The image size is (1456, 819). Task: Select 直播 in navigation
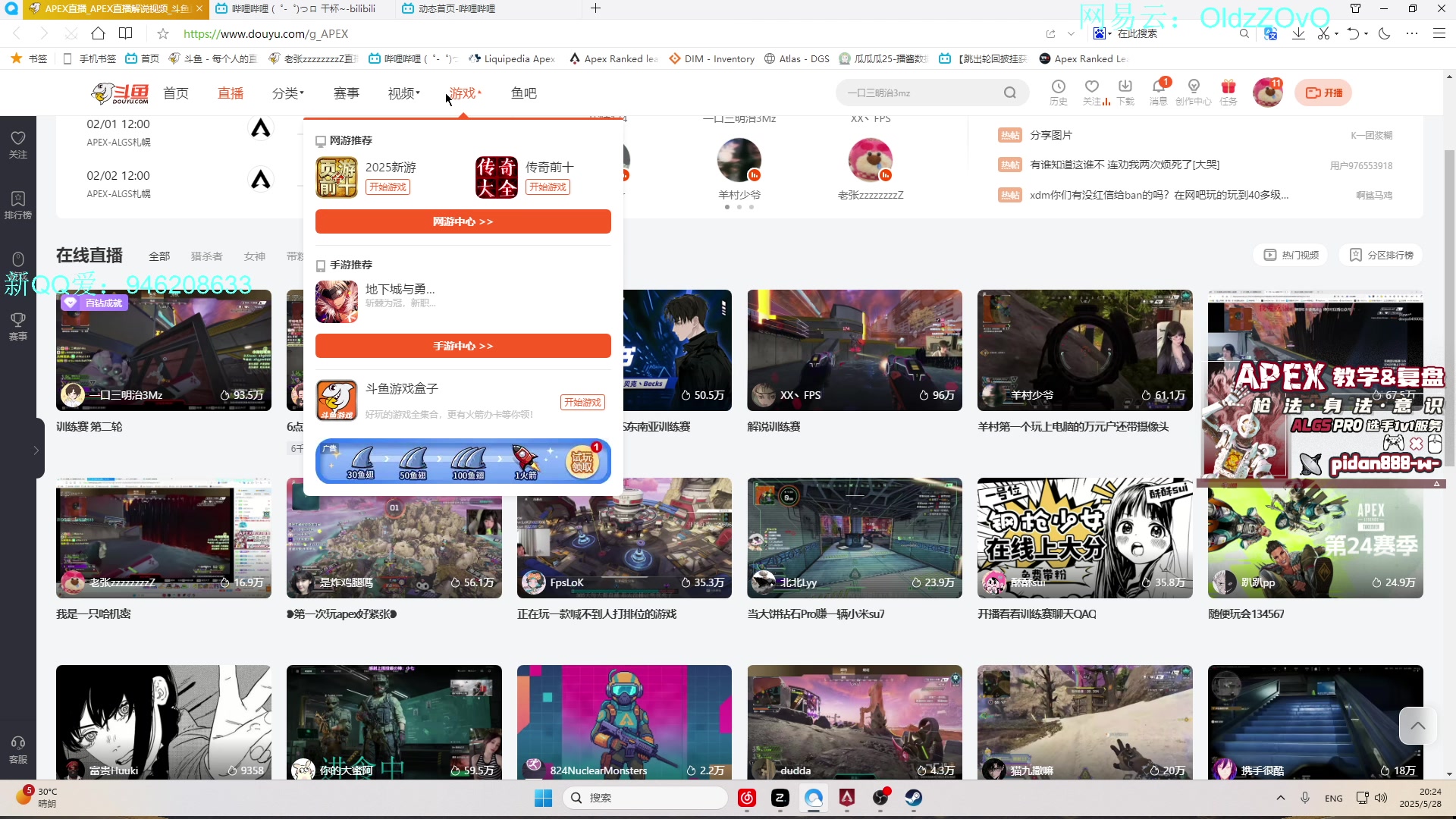click(231, 93)
